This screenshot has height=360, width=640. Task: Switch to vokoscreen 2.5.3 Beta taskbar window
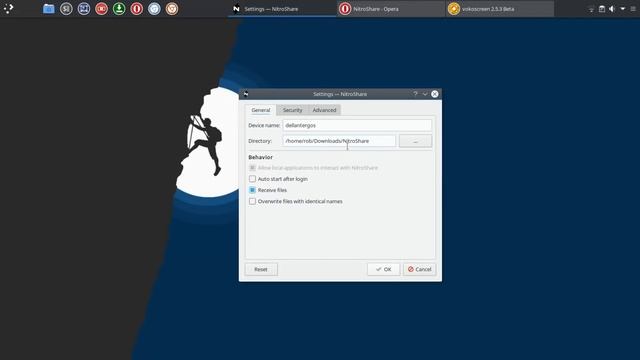coord(500,9)
